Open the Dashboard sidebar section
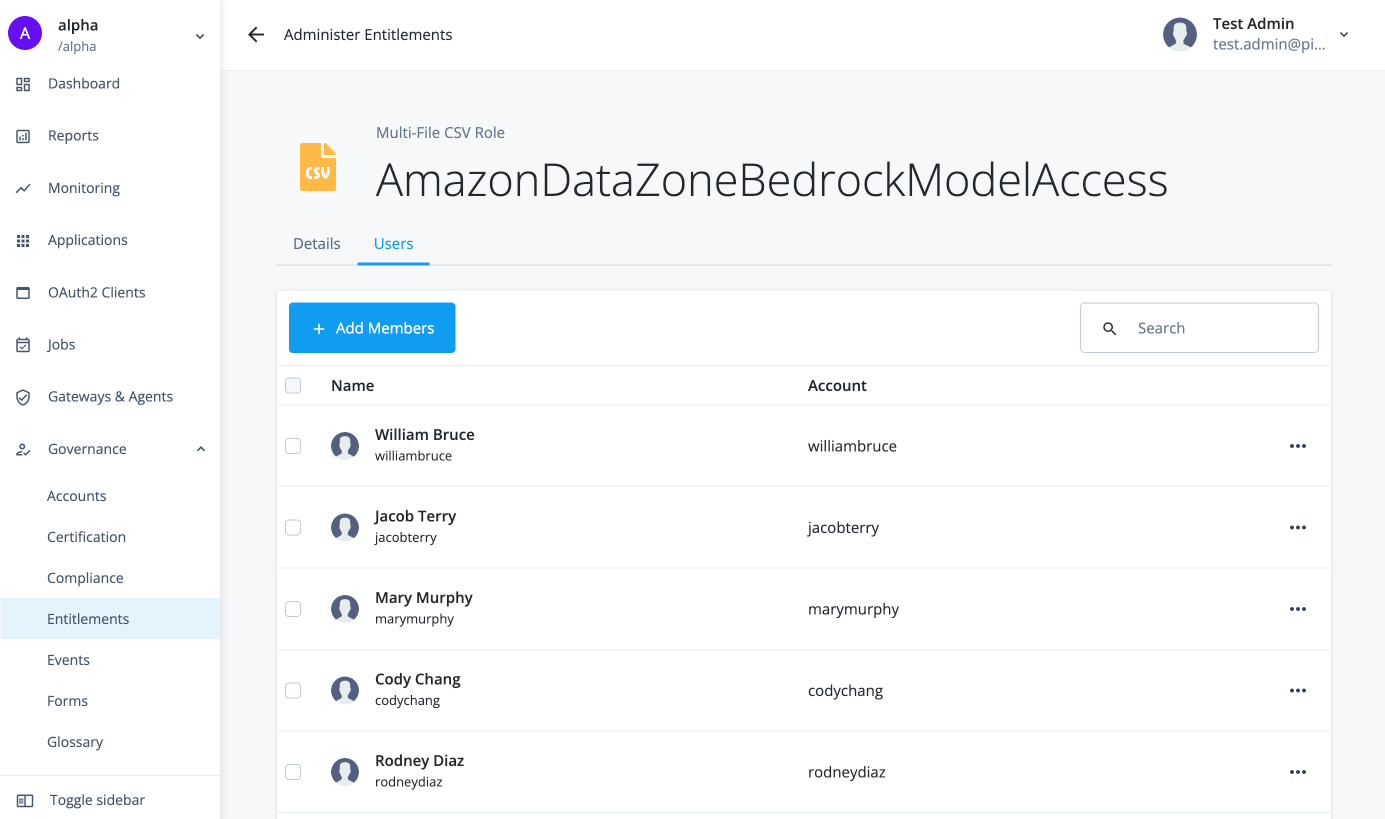 pyautogui.click(x=84, y=83)
